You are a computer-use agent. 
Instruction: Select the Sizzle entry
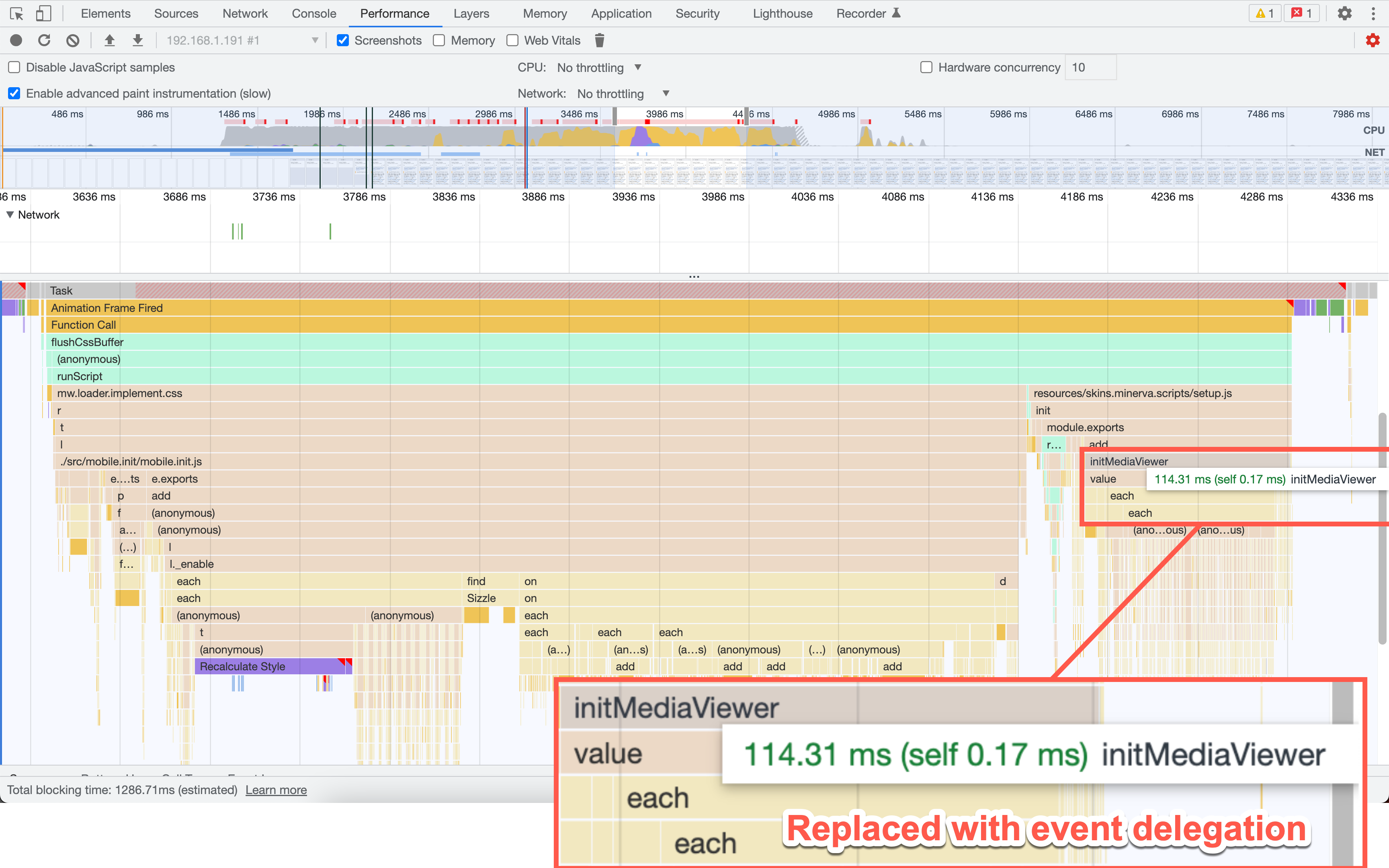coord(491,598)
